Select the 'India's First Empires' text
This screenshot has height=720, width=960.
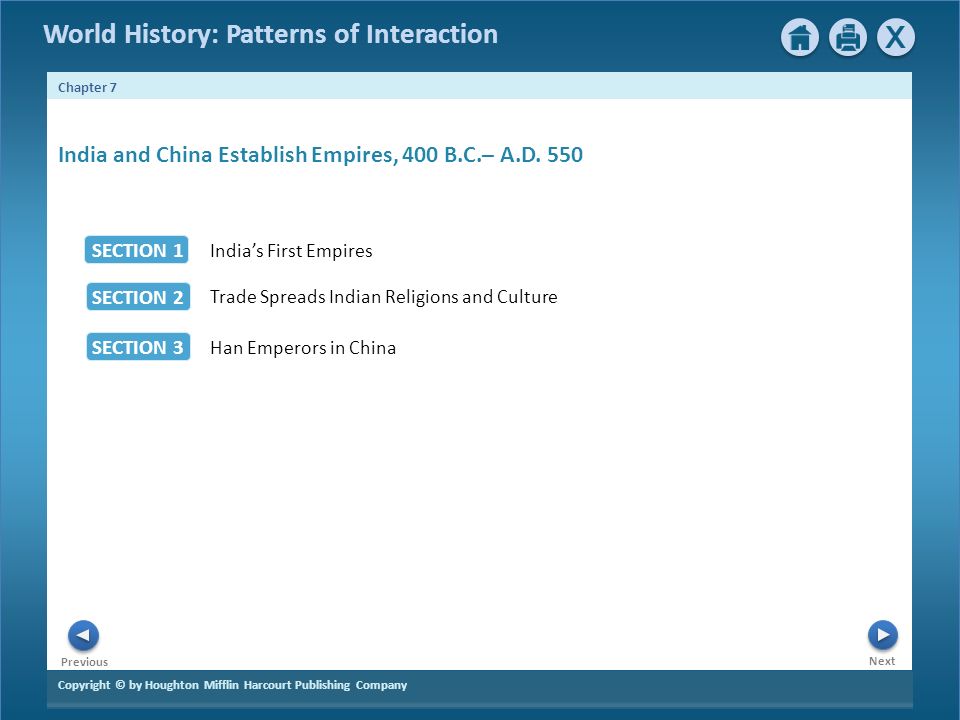(x=291, y=251)
